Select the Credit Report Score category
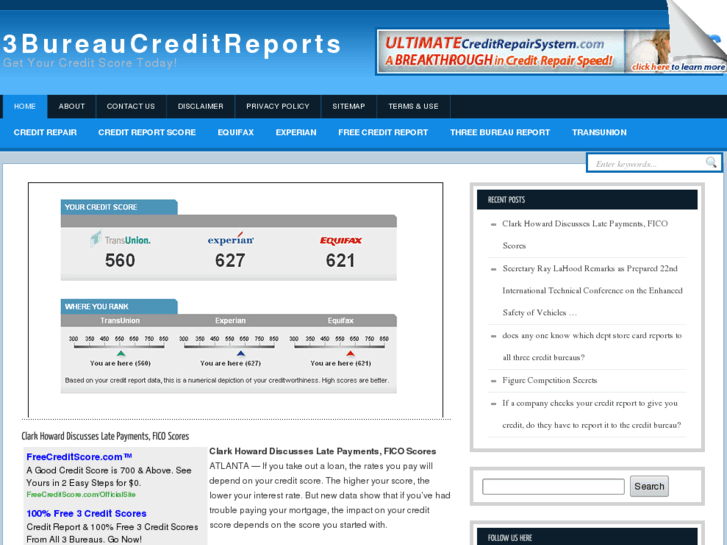This screenshot has height=545, width=727. (x=147, y=132)
